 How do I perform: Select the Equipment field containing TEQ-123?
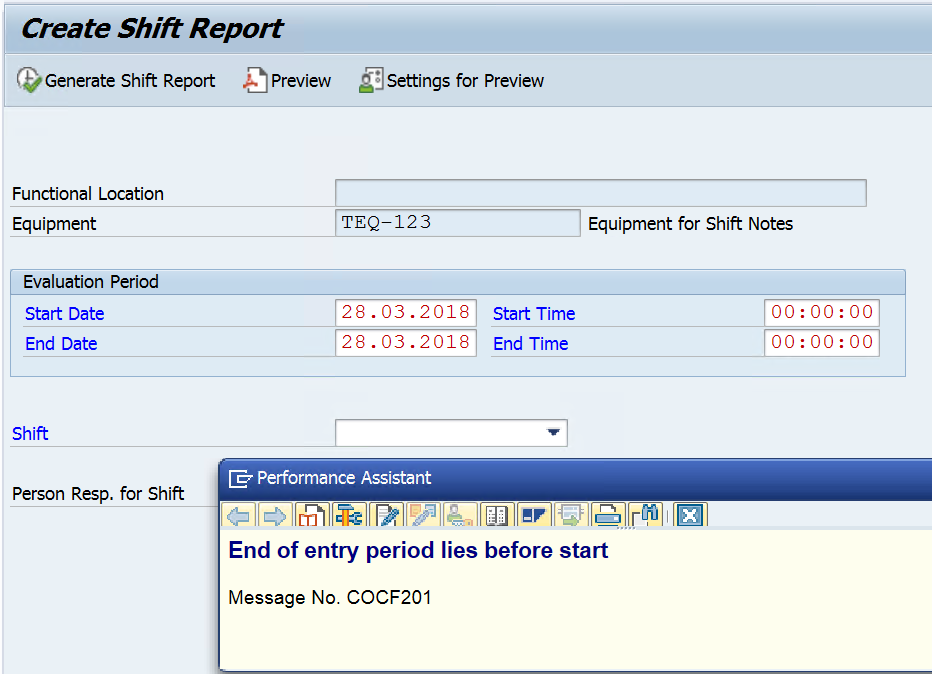click(x=458, y=223)
